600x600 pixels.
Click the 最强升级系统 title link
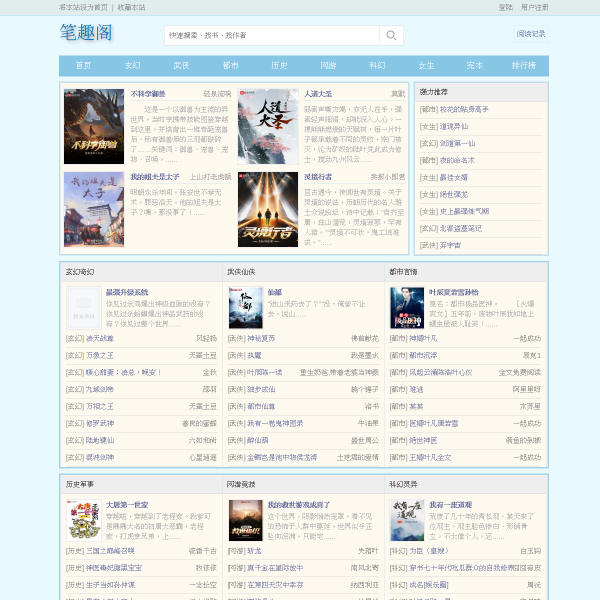[127, 292]
